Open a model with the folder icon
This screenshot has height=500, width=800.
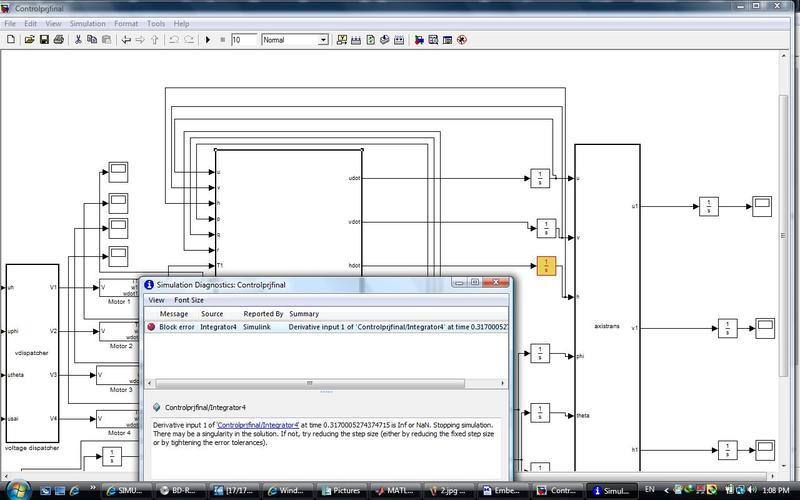coord(30,40)
